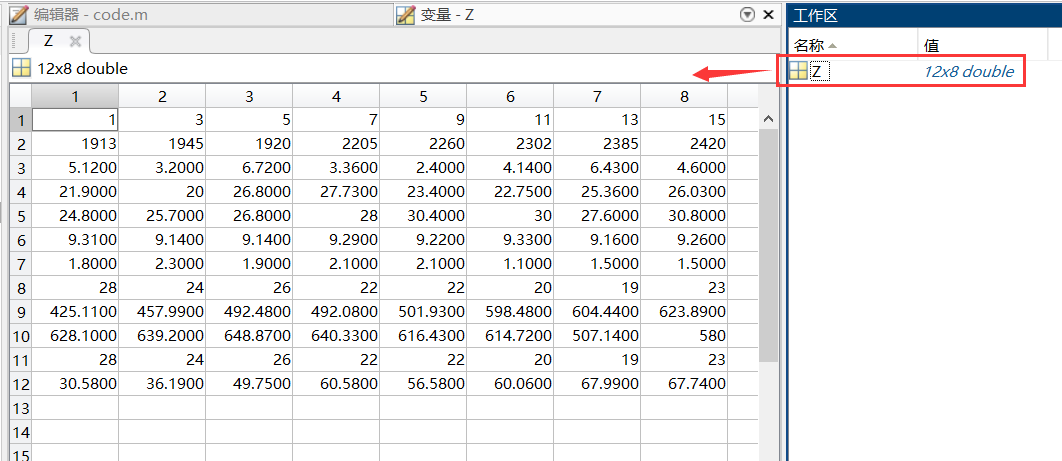Select column header 8
The width and height of the screenshot is (1062, 461).
click(684, 96)
